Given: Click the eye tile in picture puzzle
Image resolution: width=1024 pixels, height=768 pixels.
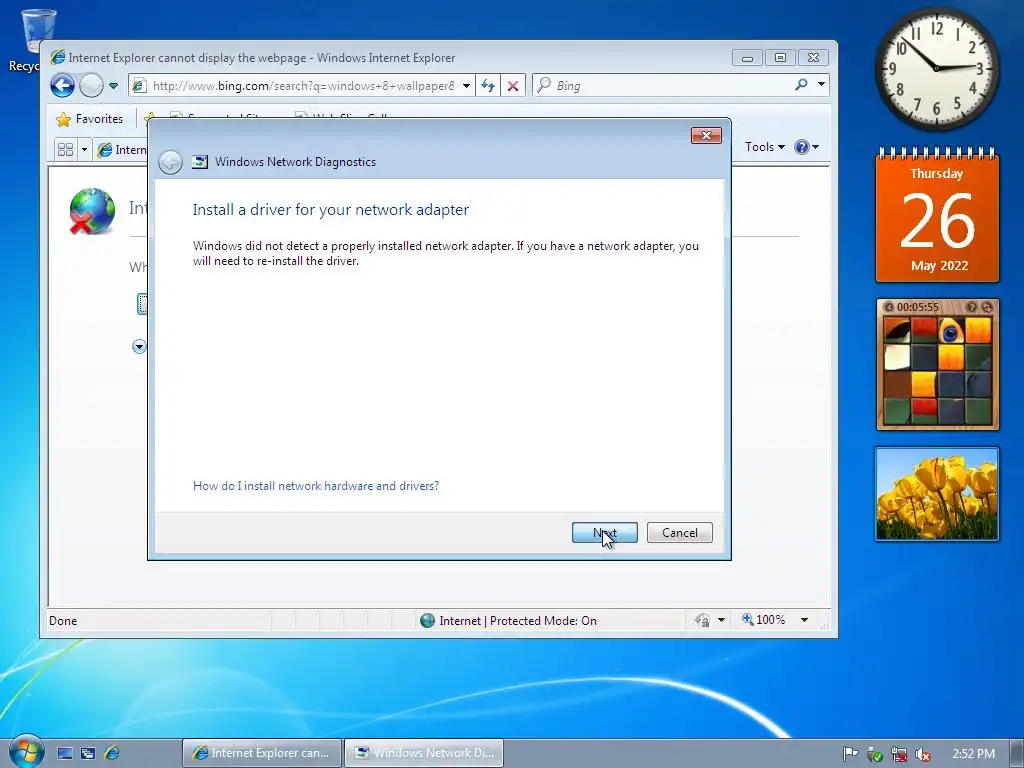Looking at the screenshot, I should 951,331.
